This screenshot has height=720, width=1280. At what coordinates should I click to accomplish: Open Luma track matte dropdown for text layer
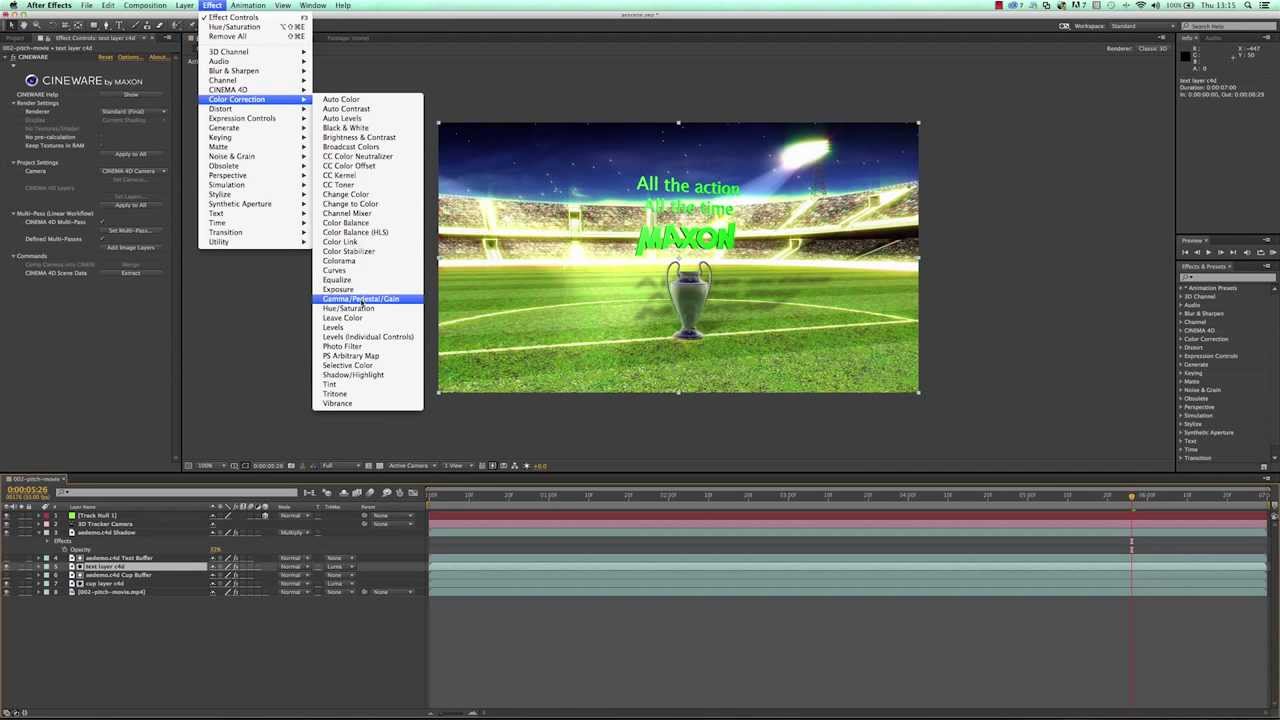341,566
